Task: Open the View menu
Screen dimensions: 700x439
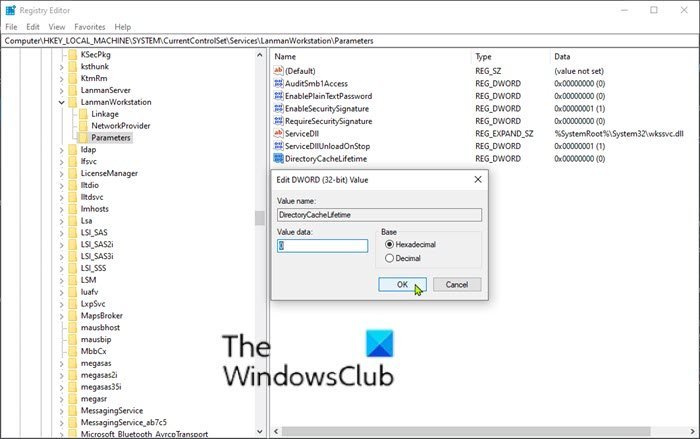Action: click(x=57, y=27)
